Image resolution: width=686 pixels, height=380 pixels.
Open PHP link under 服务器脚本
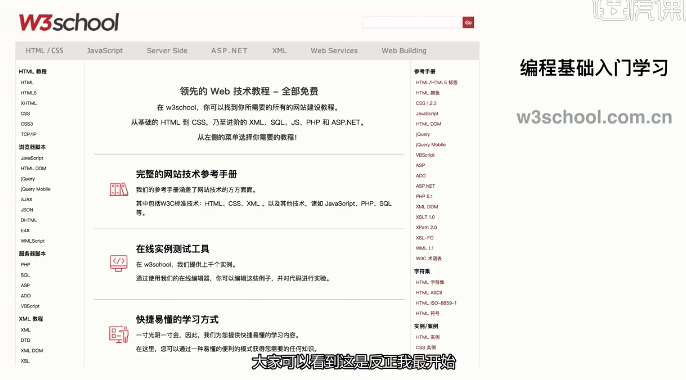click(25, 265)
